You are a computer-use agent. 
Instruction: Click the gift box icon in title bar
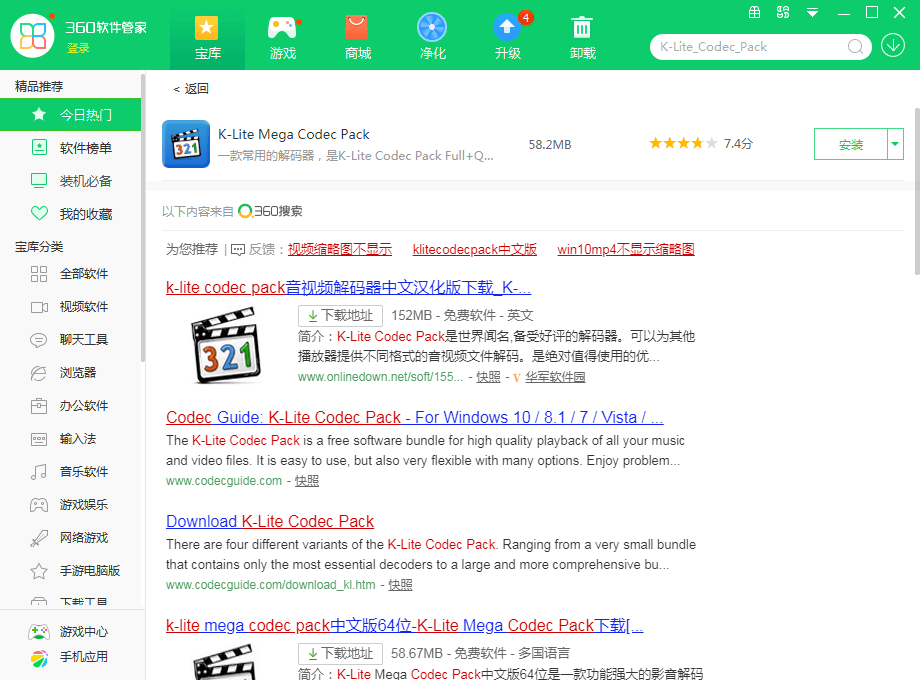755,12
